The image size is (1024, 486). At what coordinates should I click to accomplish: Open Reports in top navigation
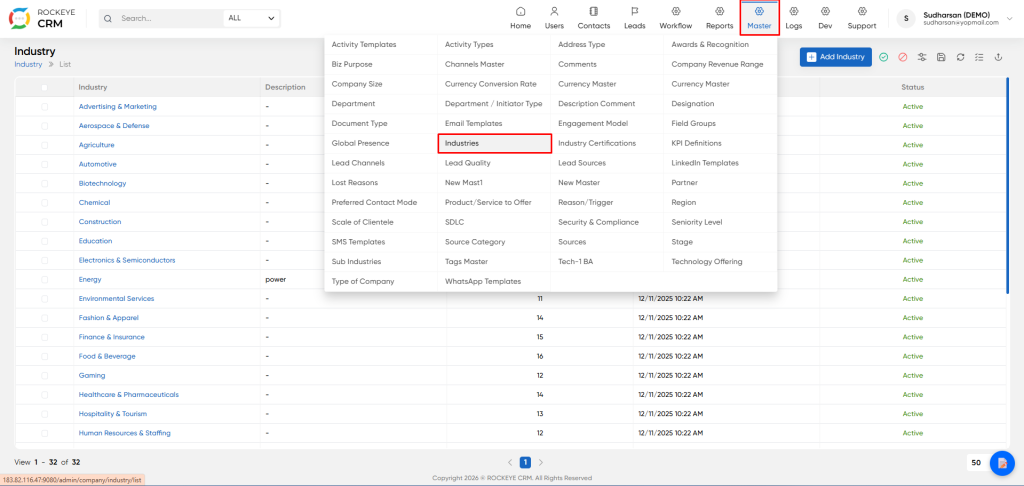[x=719, y=18]
